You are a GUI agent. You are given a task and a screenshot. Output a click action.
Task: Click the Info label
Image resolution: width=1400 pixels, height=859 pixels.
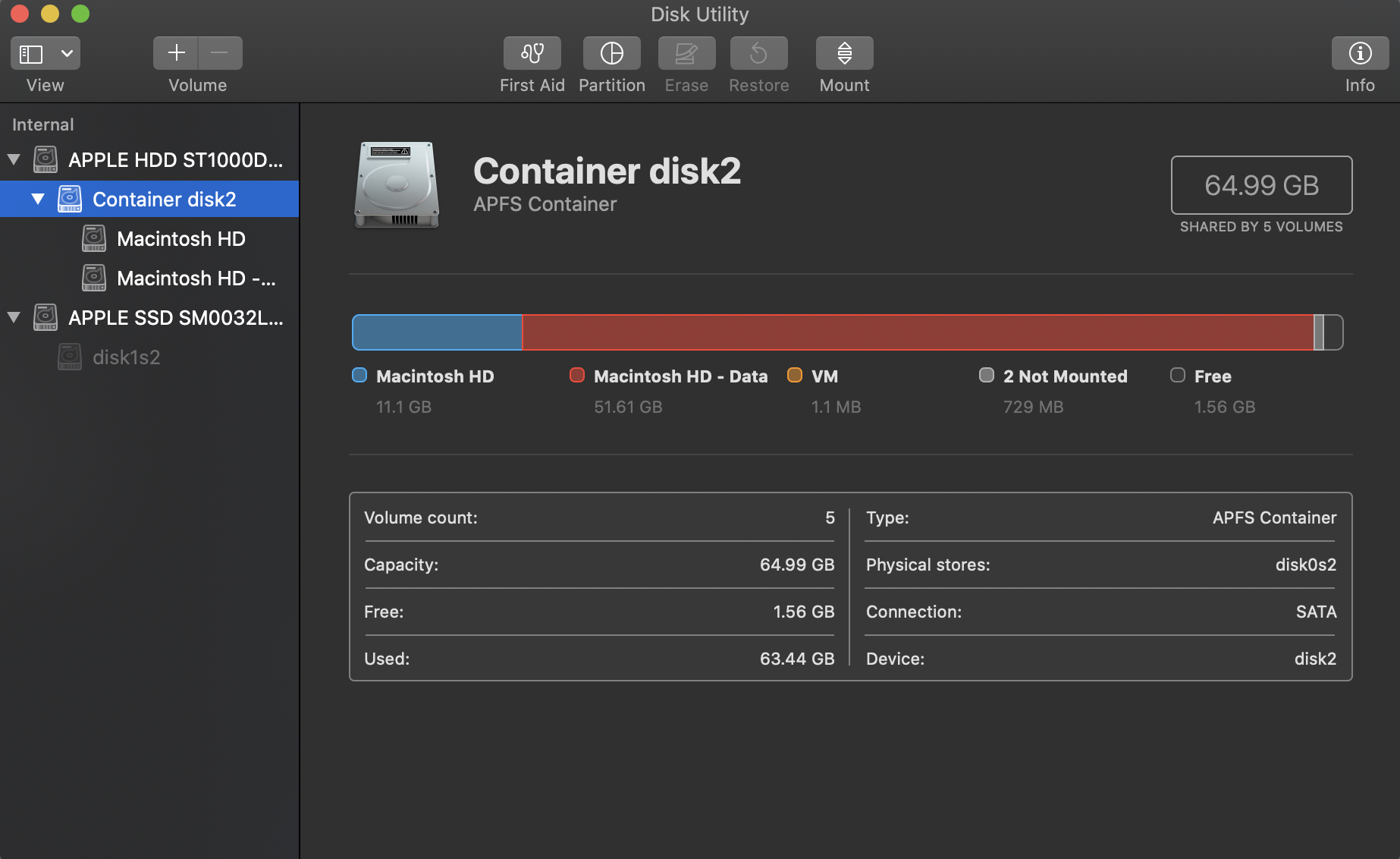[1360, 85]
